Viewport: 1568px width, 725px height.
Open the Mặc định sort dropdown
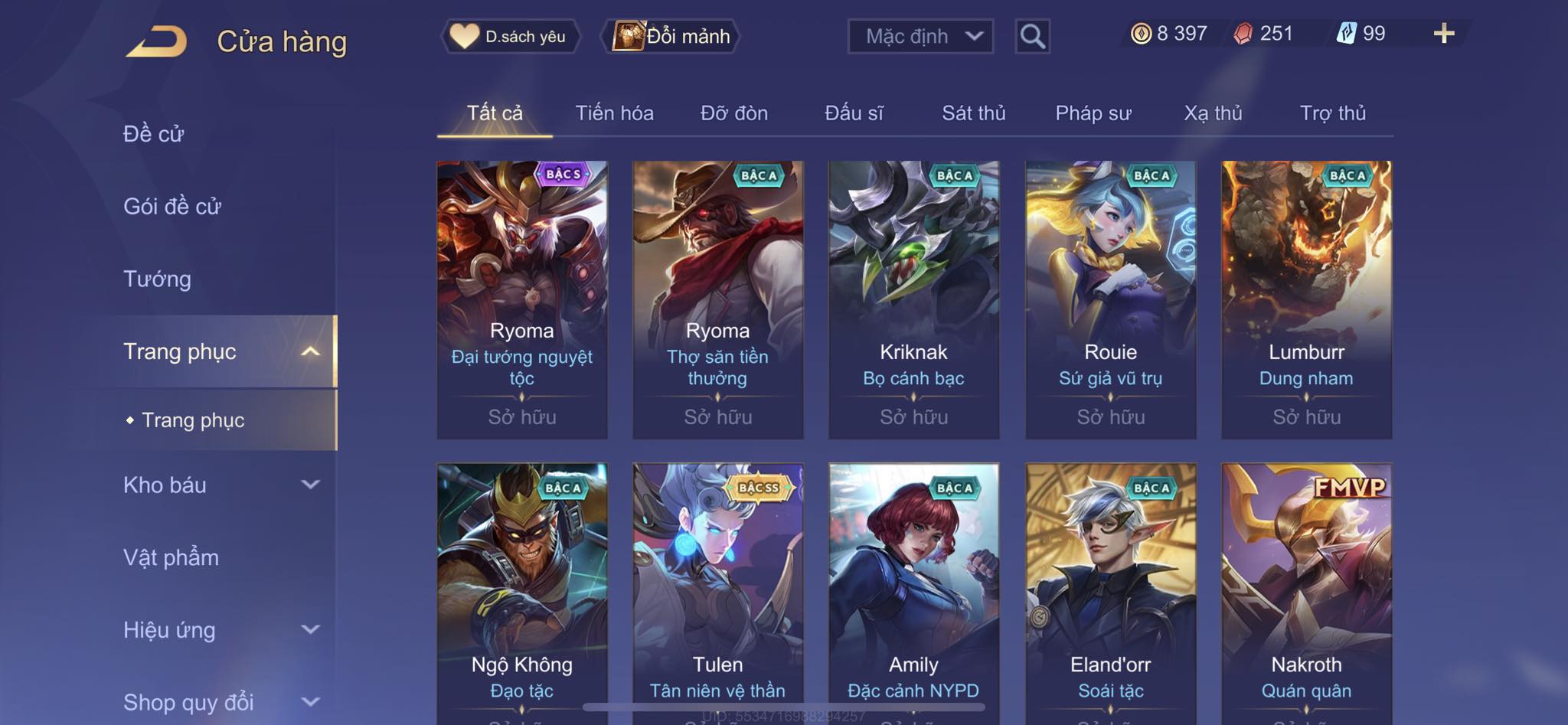(x=920, y=36)
